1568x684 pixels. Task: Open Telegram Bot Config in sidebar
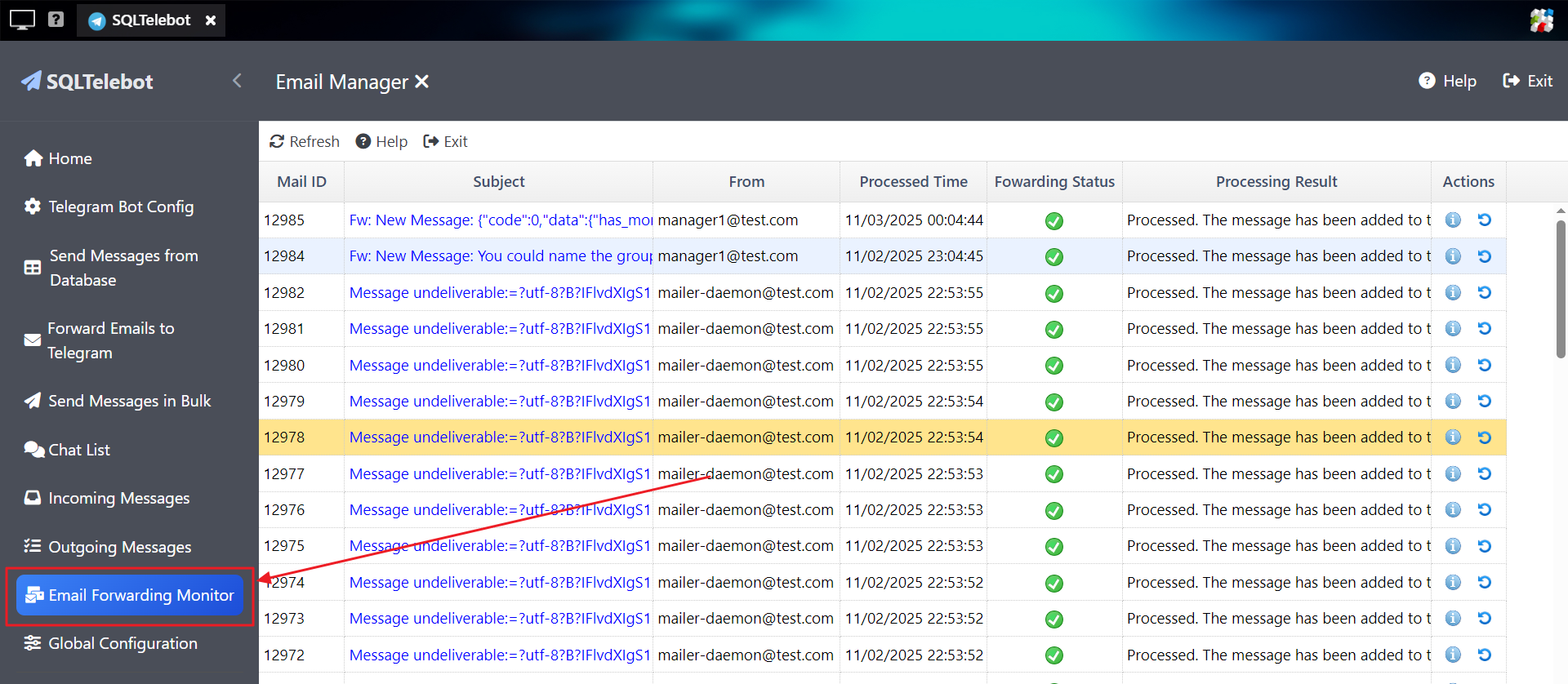(121, 207)
